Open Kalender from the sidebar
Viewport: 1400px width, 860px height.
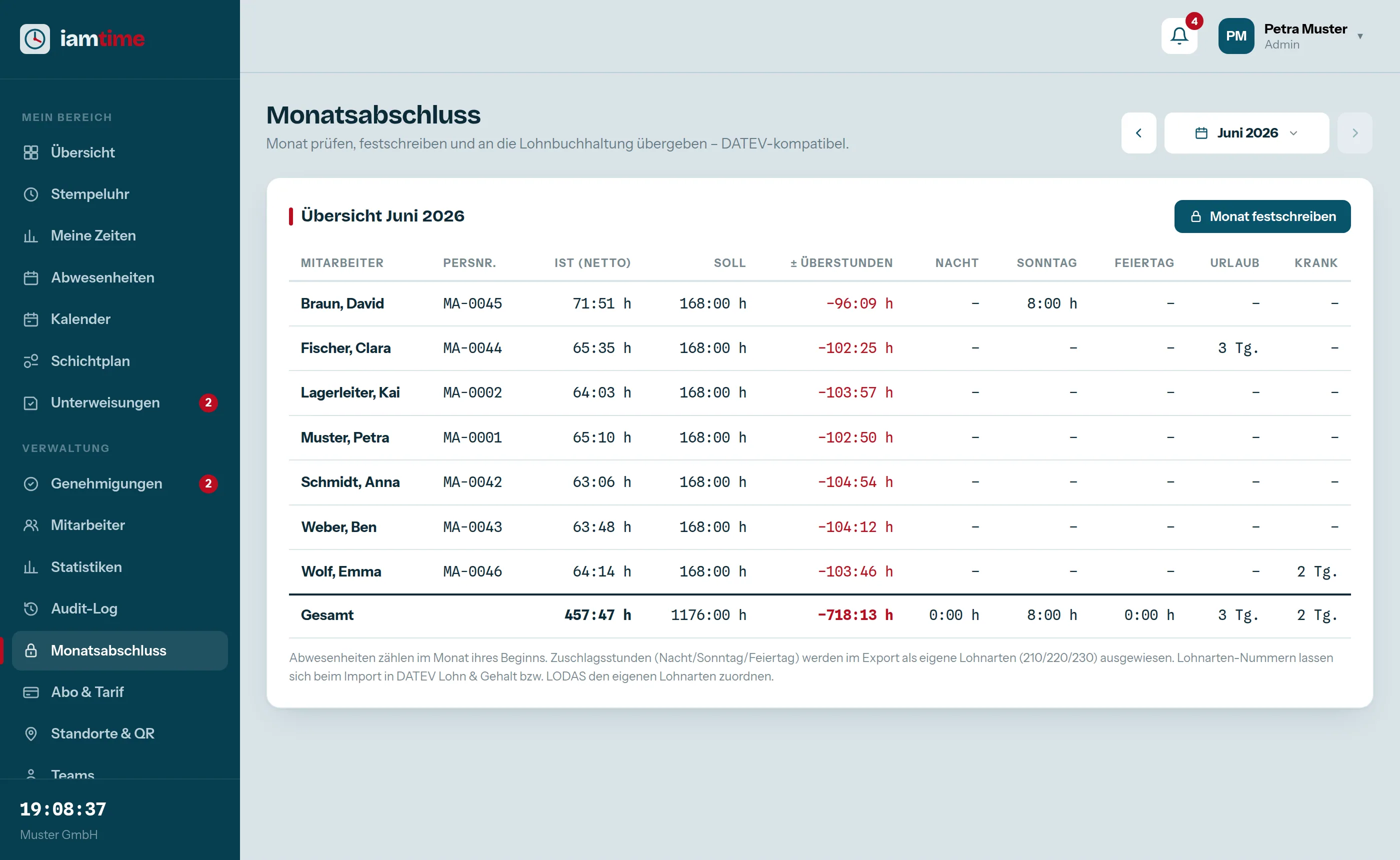[119, 319]
